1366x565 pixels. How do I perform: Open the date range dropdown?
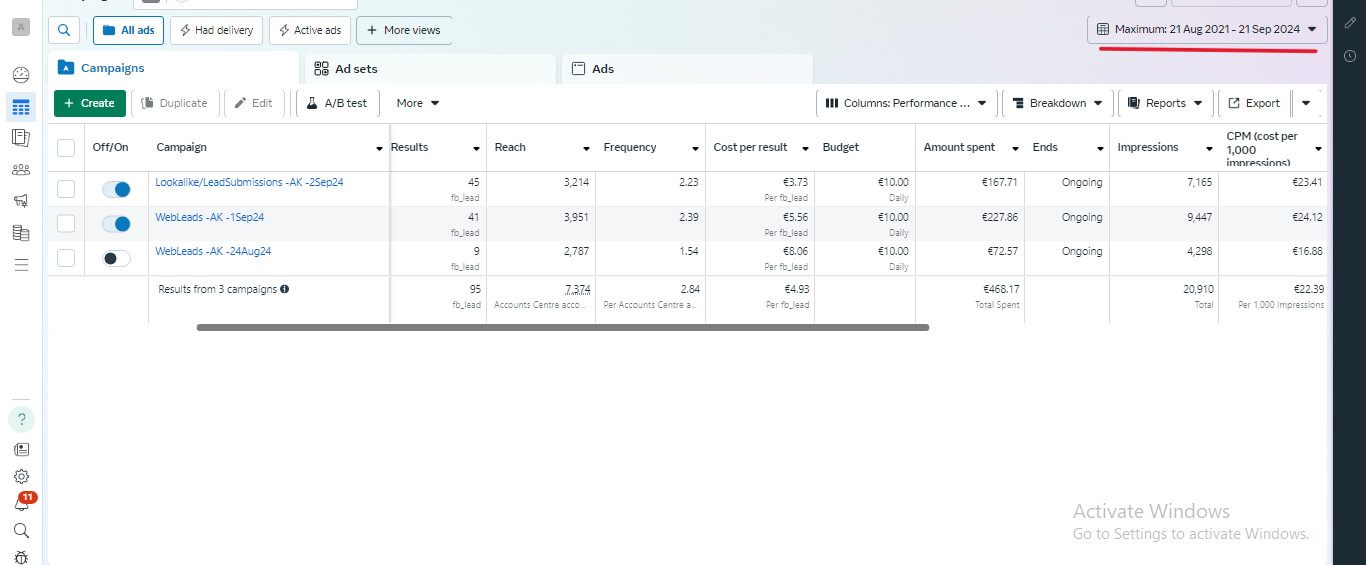click(x=1207, y=30)
